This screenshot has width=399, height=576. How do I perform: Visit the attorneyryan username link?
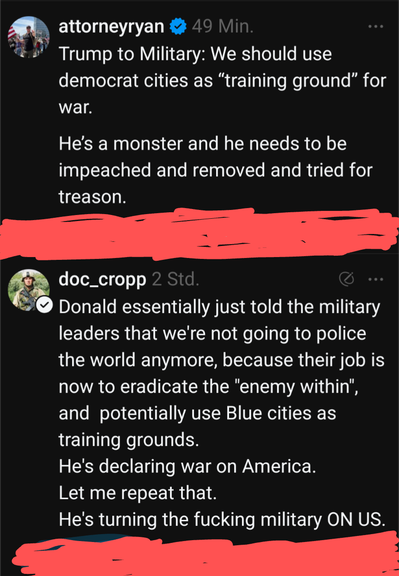pyautogui.click(x=112, y=27)
